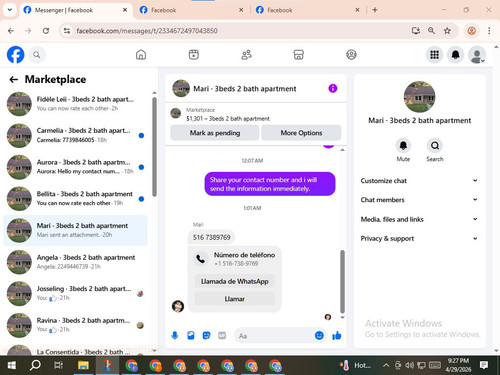Screen dimensions: 500x375
Task: Open Fidèle Leii conversation
Action: pyautogui.click(x=75, y=104)
